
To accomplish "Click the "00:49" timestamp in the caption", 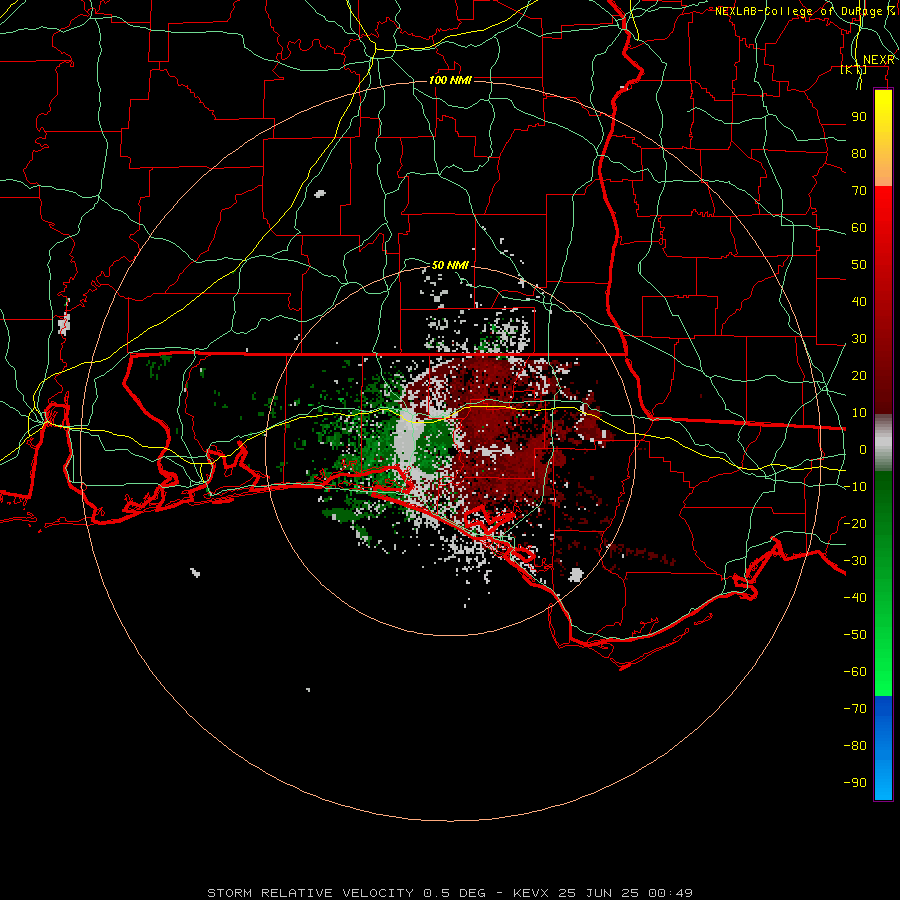I will [670, 893].
